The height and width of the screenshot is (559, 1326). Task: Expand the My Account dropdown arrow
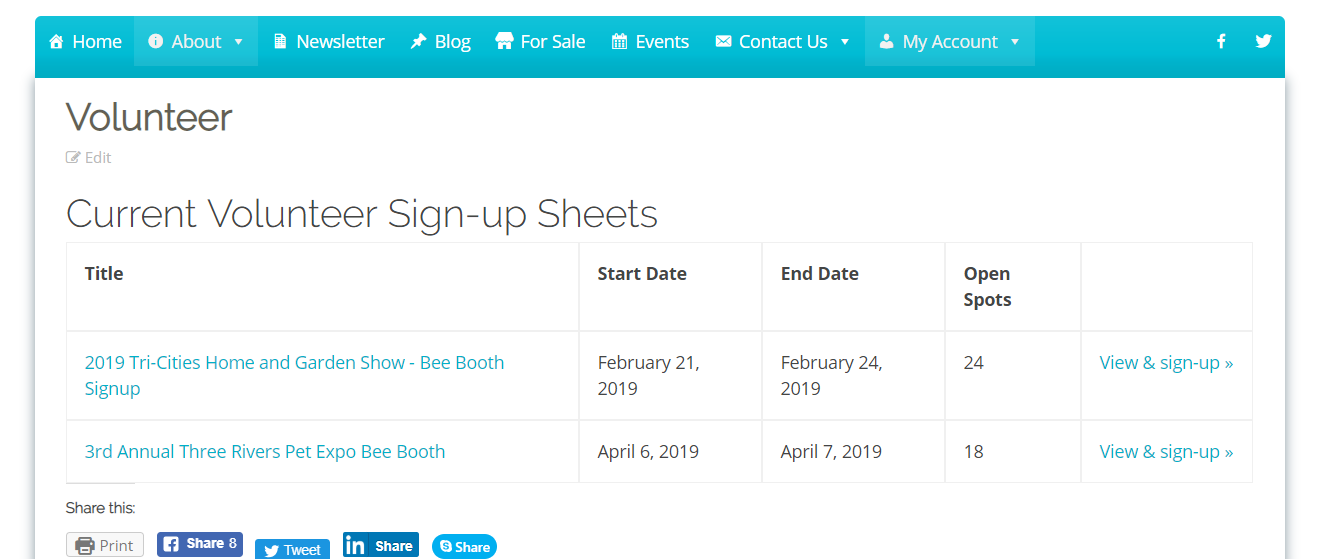click(x=1015, y=42)
